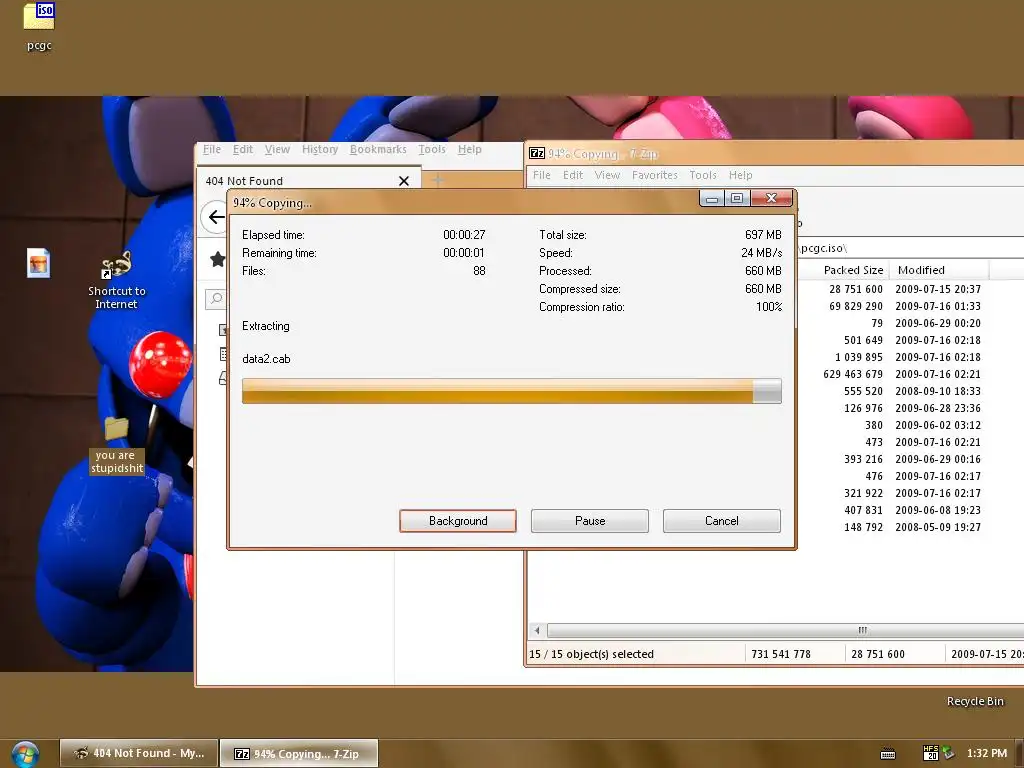Select row with packed size 1 039 895
Viewport: 1024px width, 768px height.
pos(910,357)
